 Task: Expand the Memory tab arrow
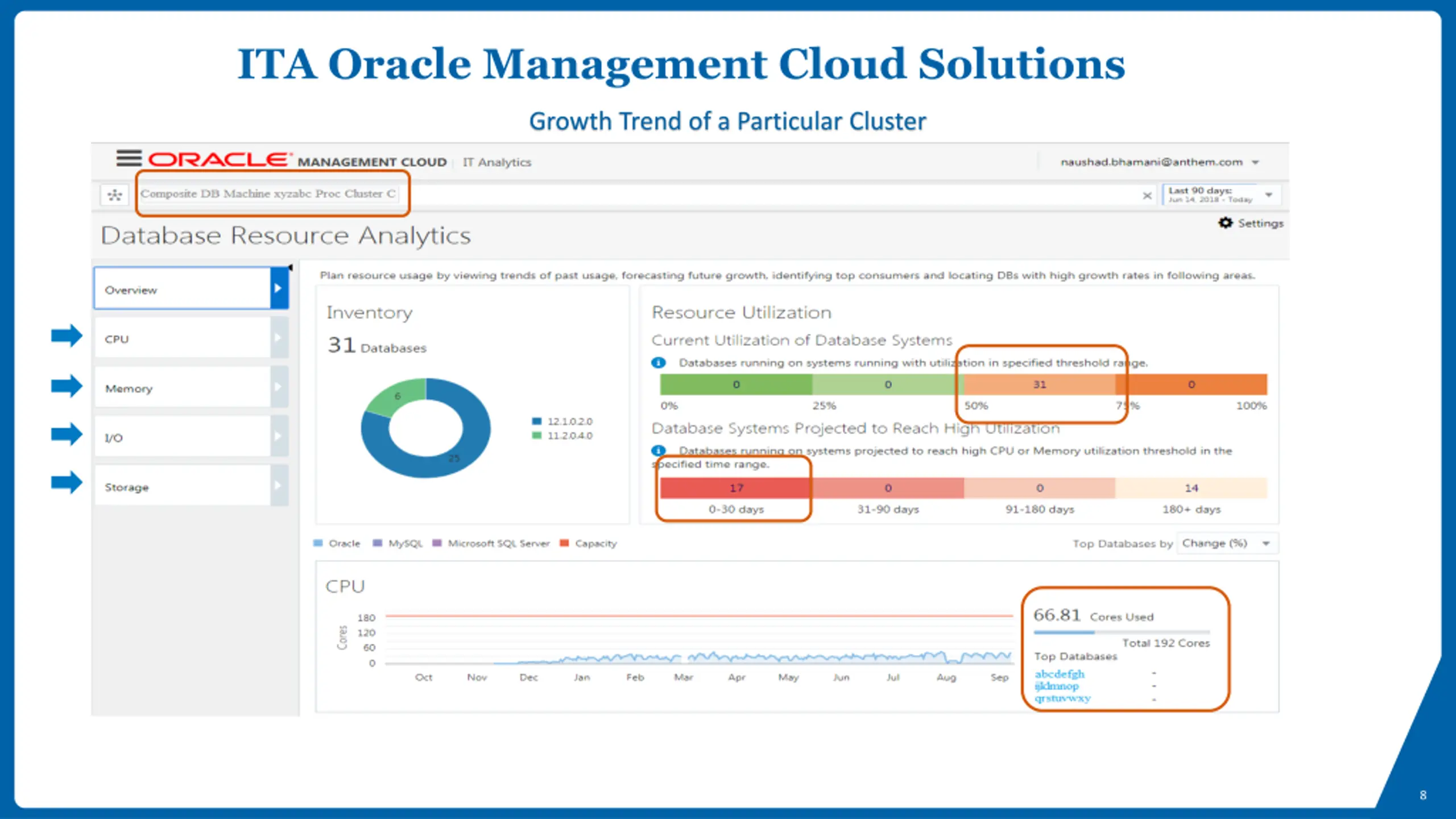pyautogui.click(x=279, y=387)
